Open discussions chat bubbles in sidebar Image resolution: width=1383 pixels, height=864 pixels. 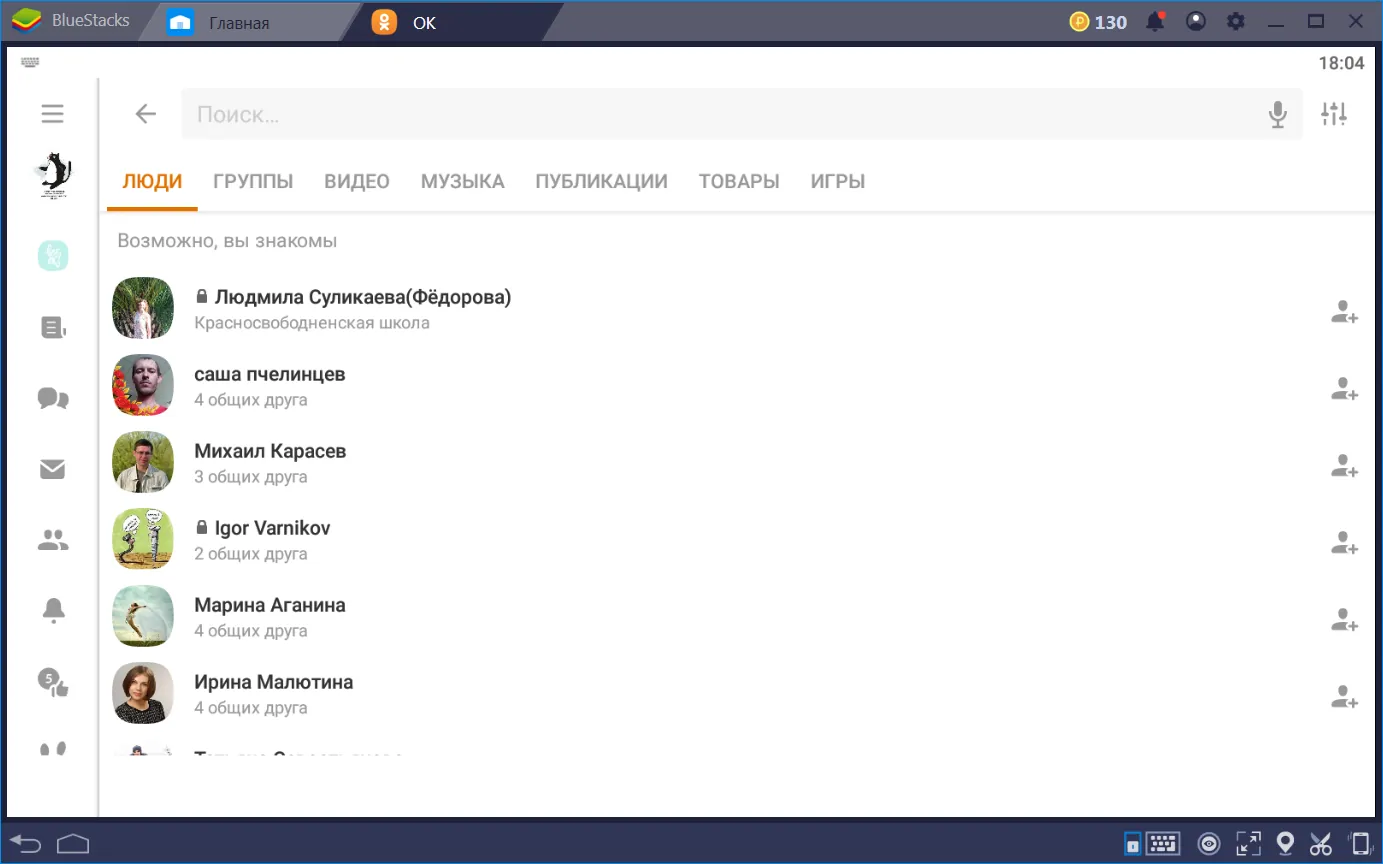coord(53,399)
